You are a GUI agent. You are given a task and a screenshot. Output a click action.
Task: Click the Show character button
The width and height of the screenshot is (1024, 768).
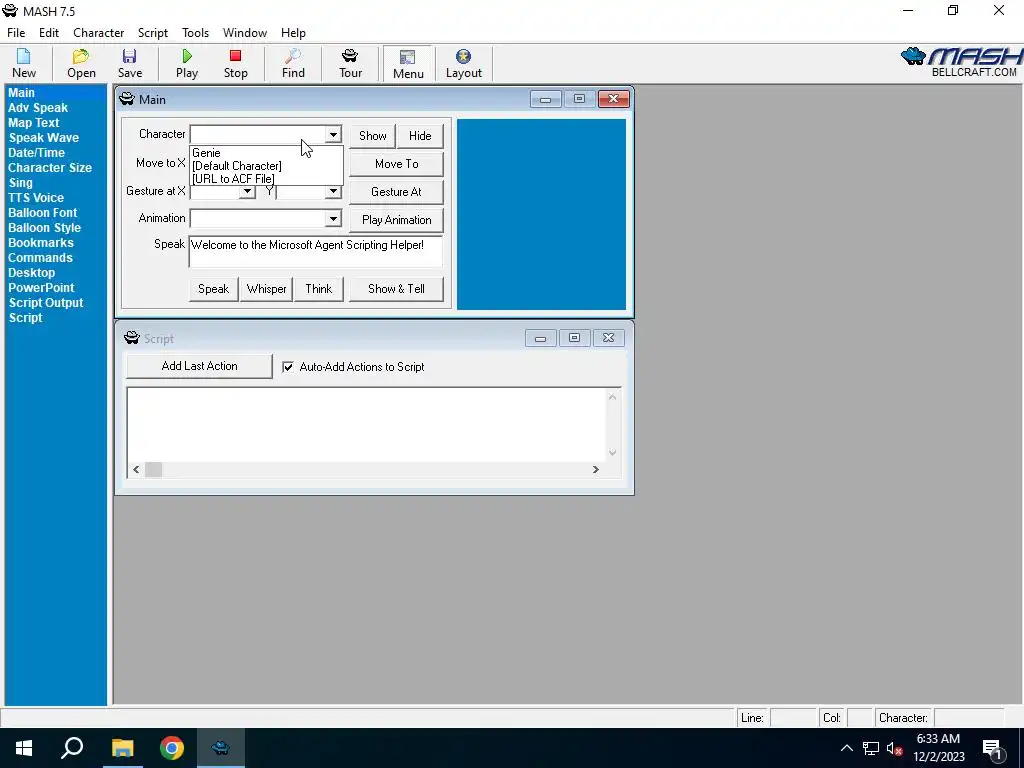click(x=373, y=136)
